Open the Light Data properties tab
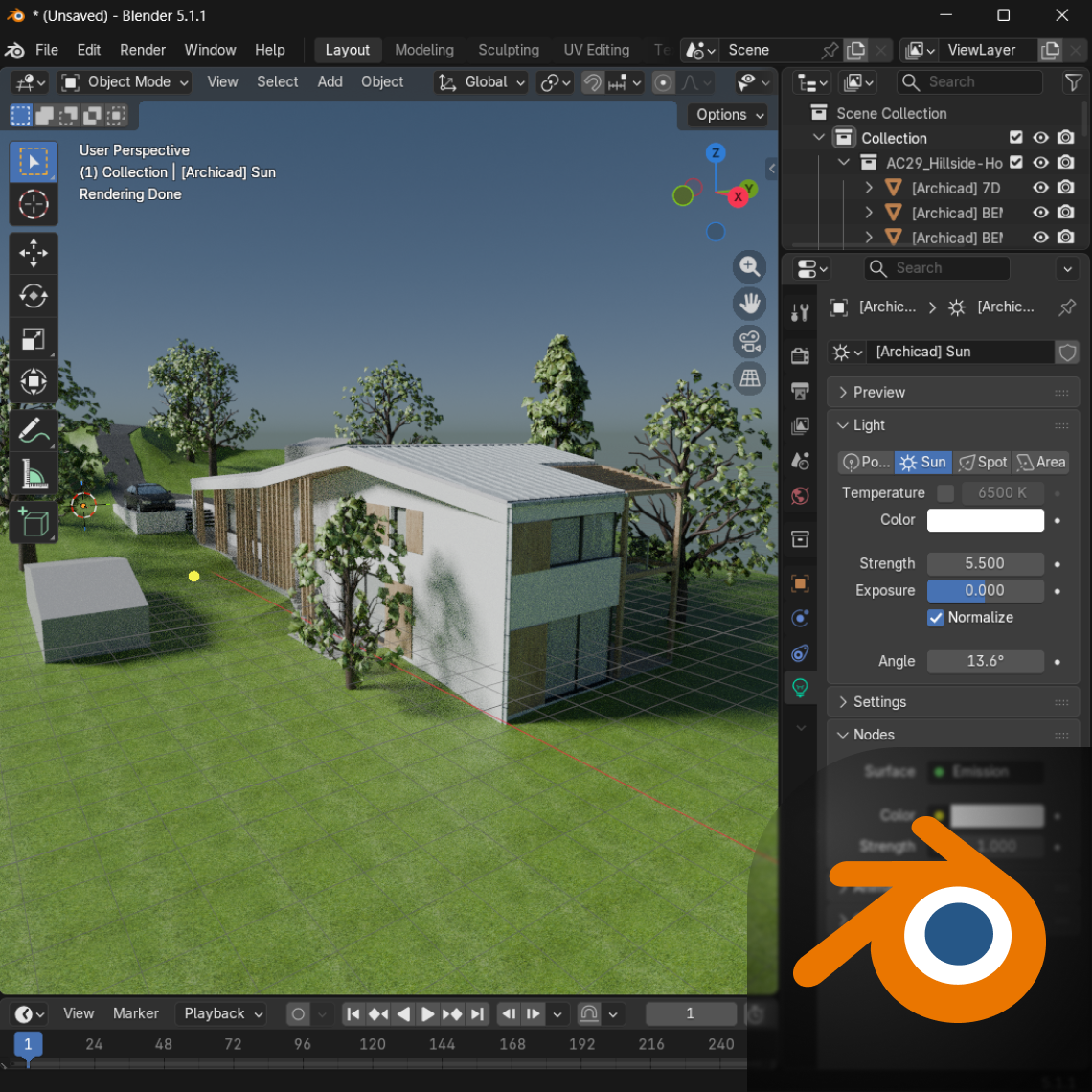 click(x=800, y=688)
